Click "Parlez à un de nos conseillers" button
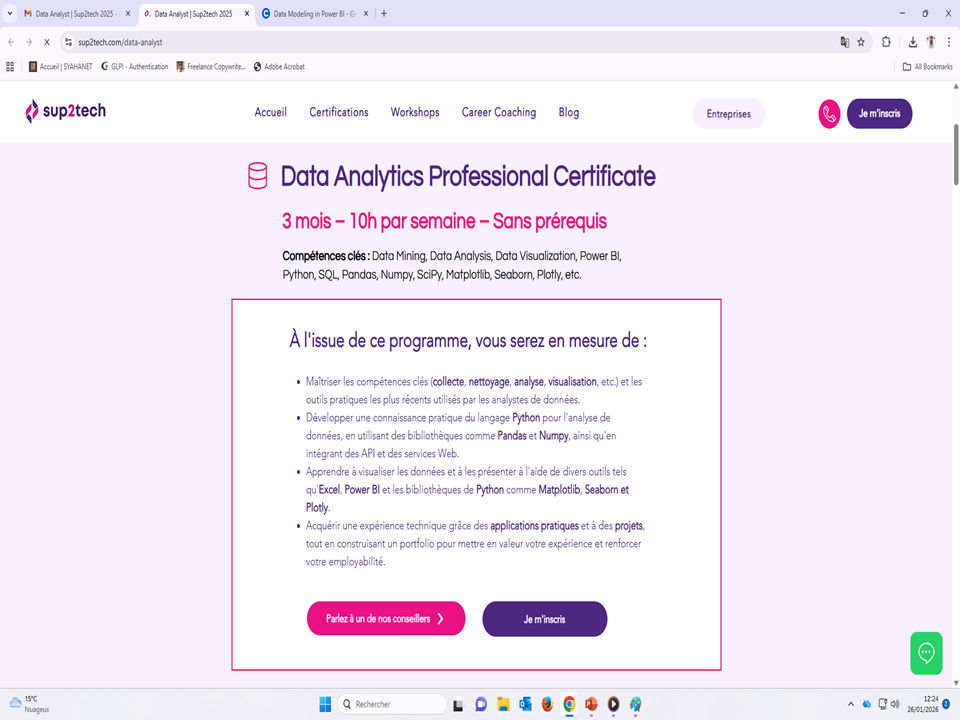Screen dimensions: 960x720 [x=385, y=619]
